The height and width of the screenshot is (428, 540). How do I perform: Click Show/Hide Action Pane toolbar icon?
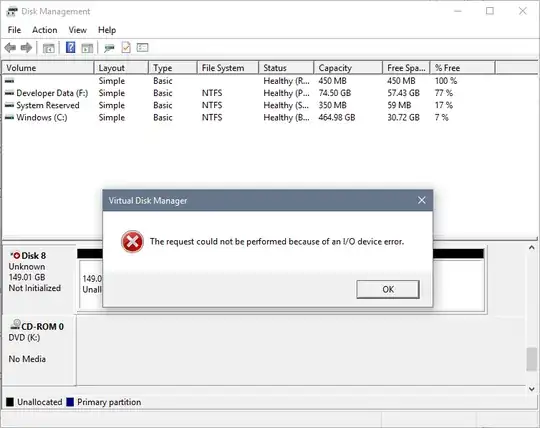pos(87,48)
